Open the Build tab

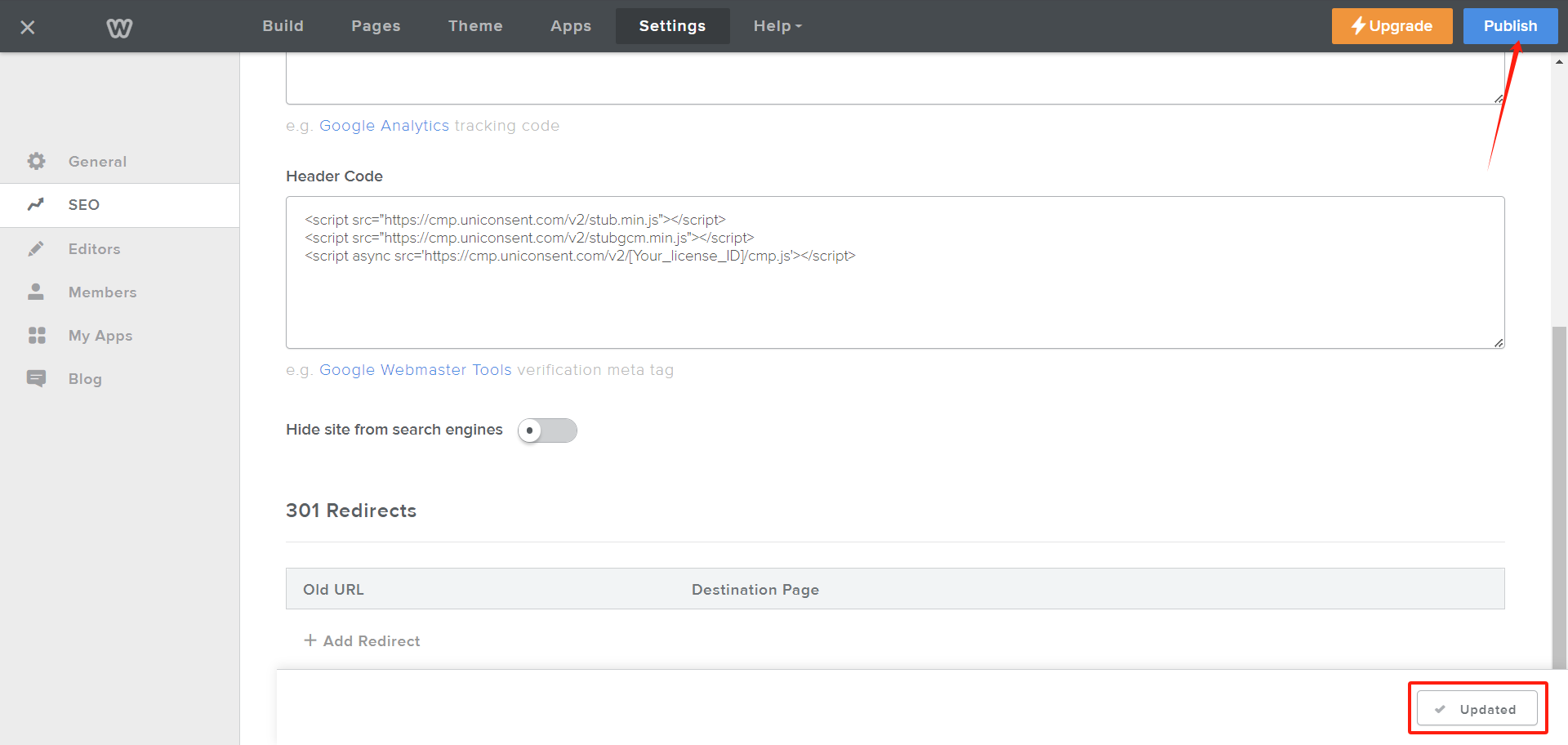click(283, 26)
